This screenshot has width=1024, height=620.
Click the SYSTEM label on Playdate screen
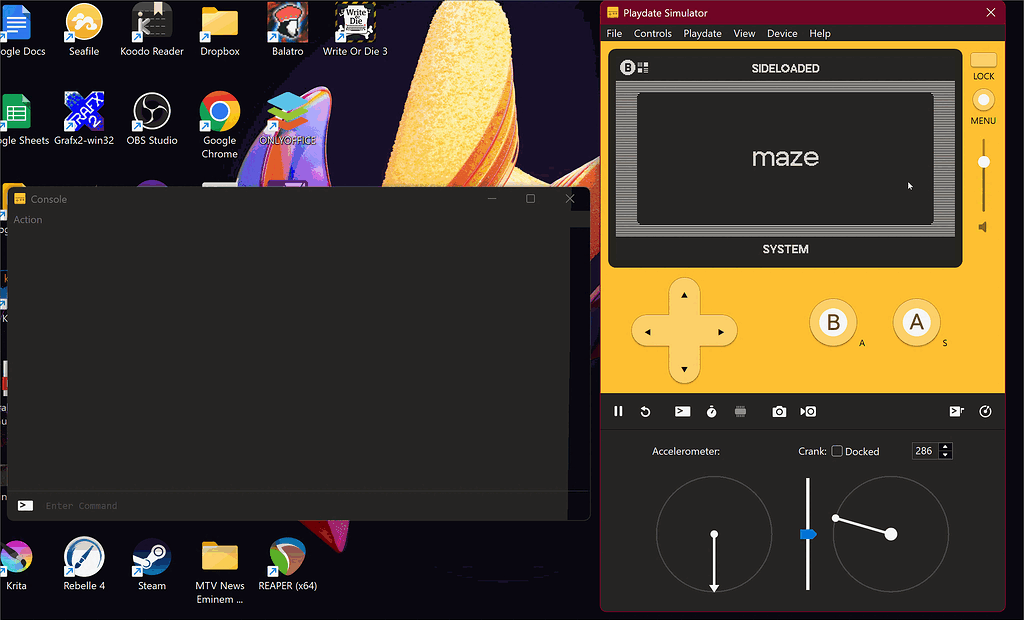785,249
